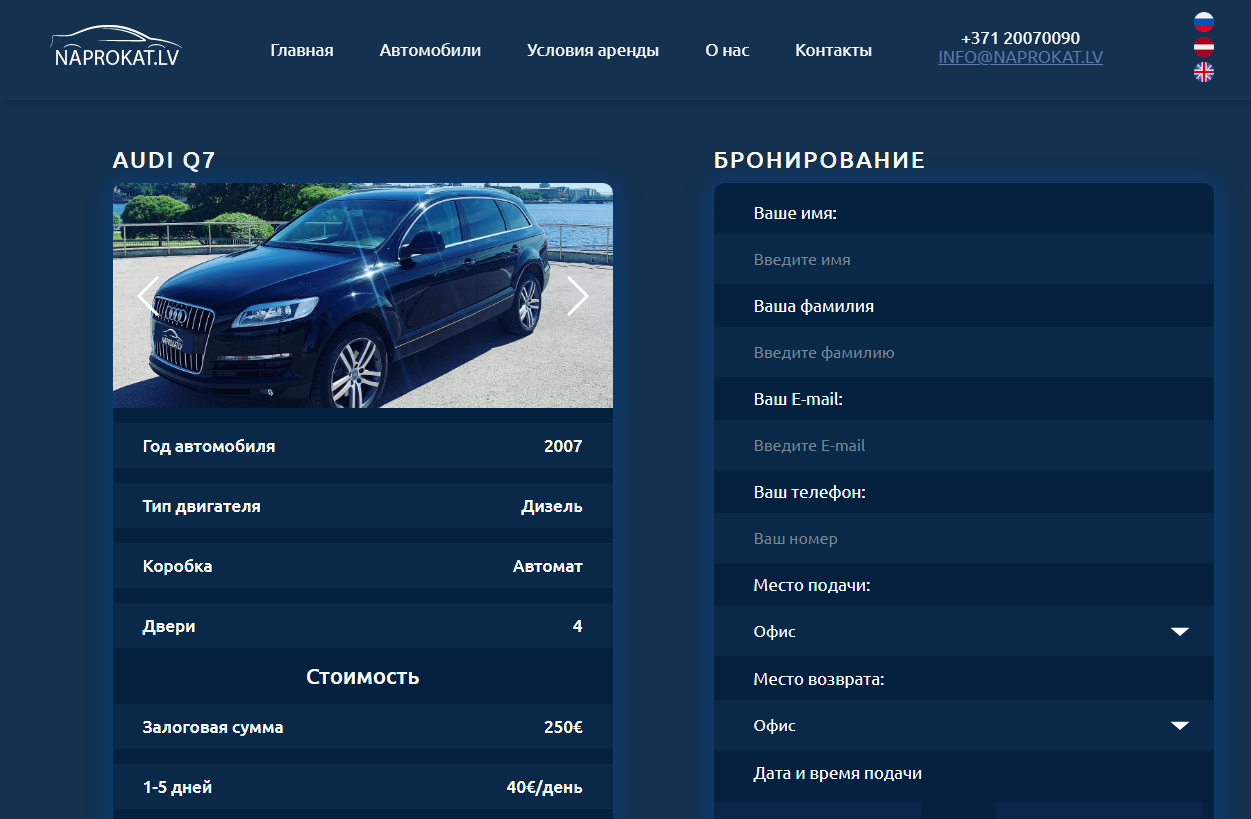The width and height of the screenshot is (1251, 819).
Task: Open the Автомобили menu item
Action: [430, 50]
